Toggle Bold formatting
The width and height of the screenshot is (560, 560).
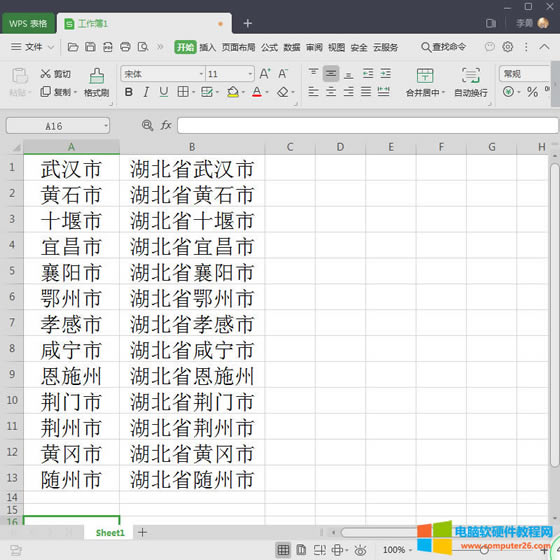(x=129, y=92)
